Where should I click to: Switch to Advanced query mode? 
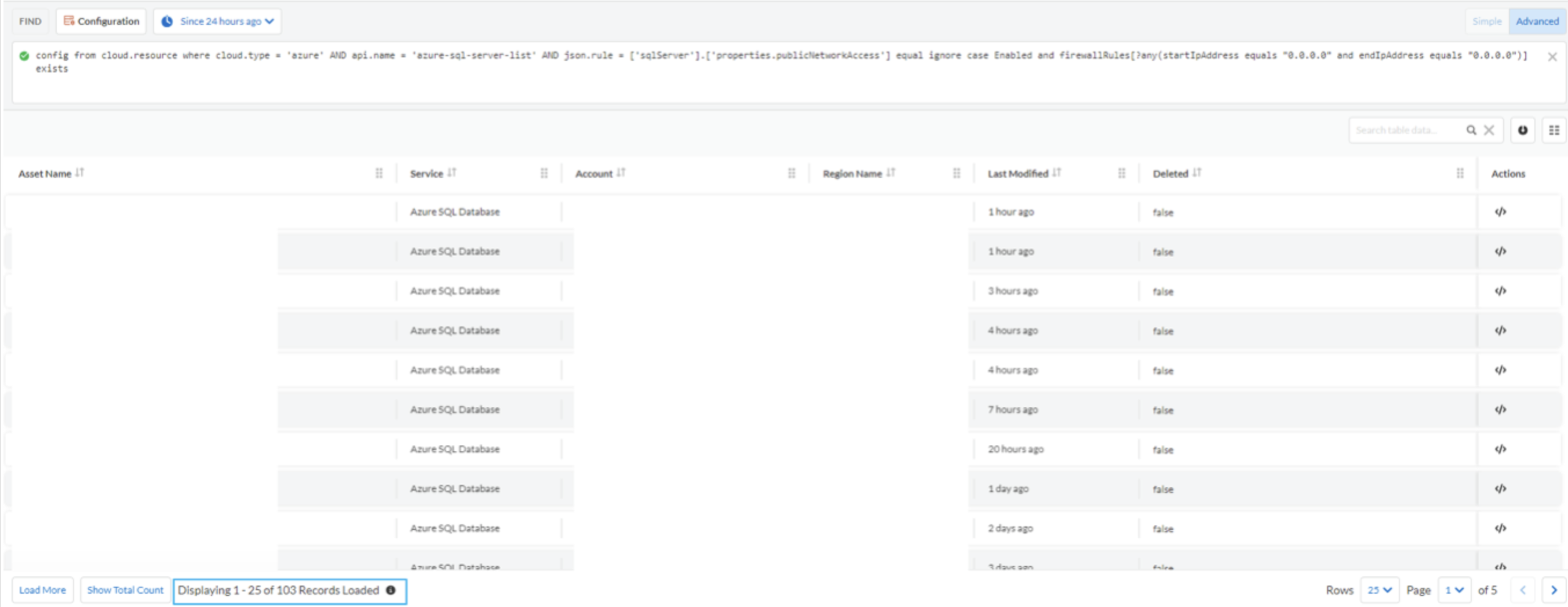1536,21
